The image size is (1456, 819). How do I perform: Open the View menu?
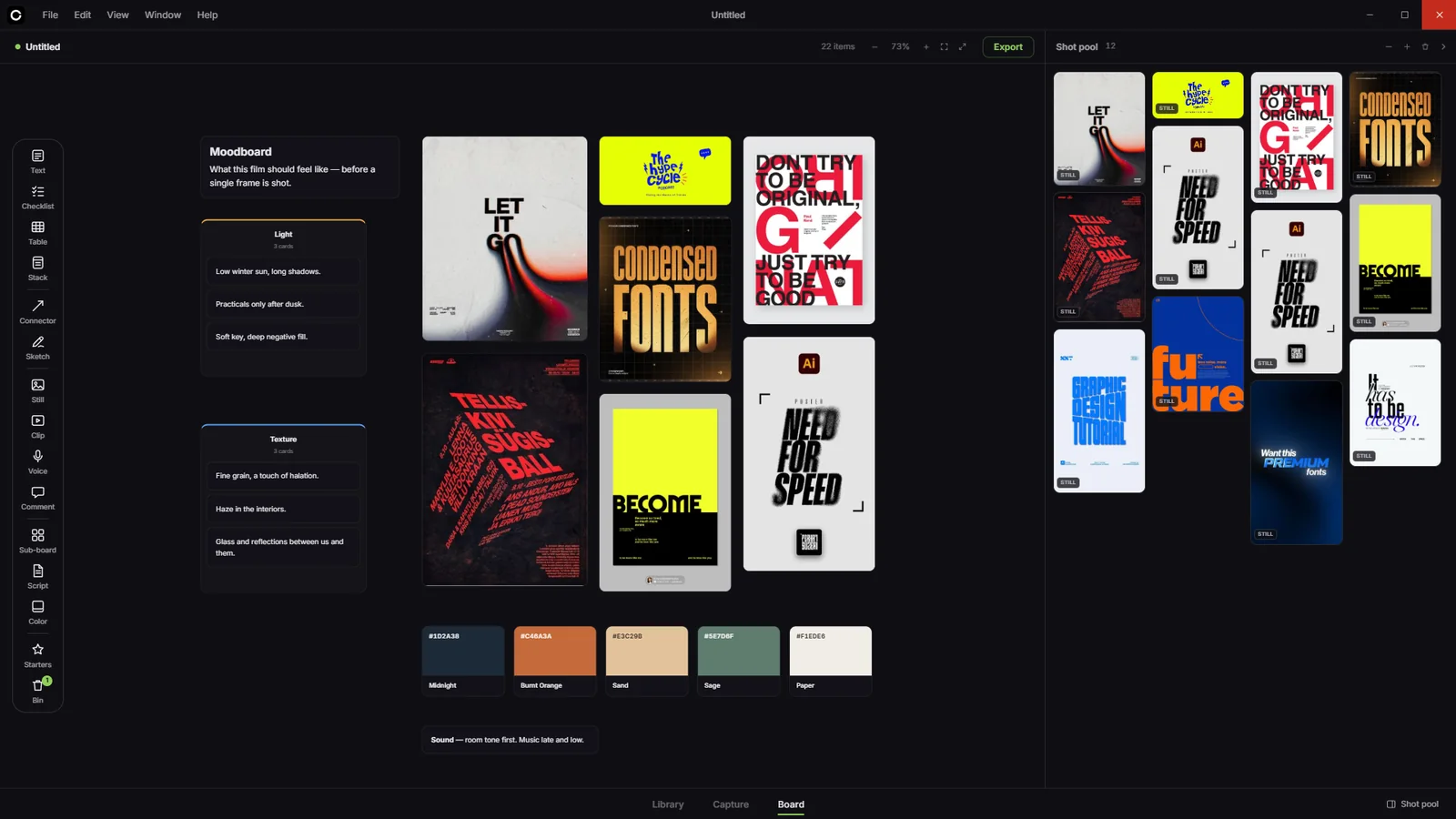tap(117, 15)
